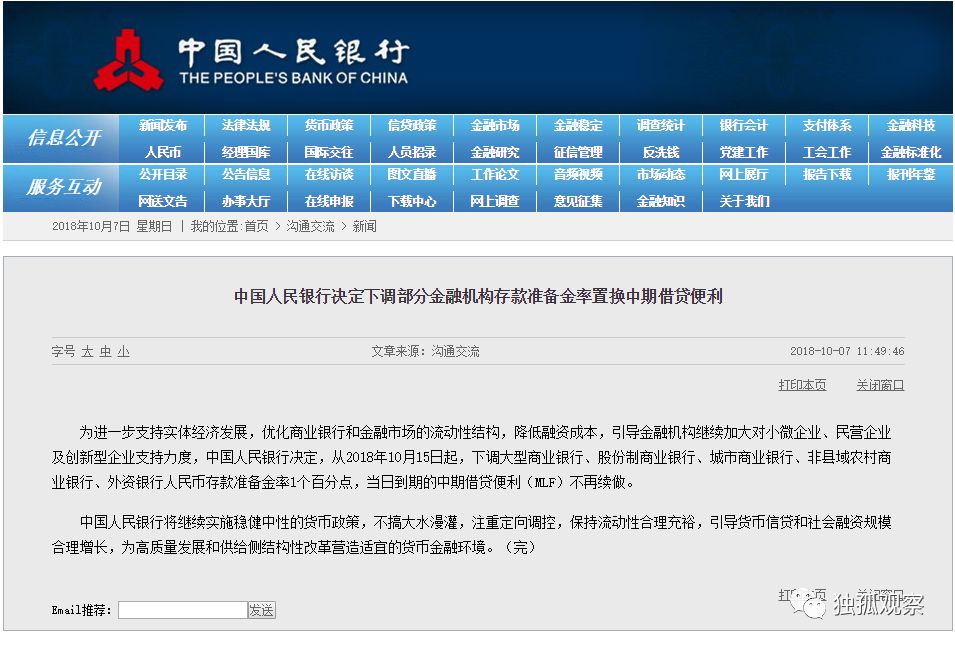Image resolution: width=955 pixels, height=646 pixels.
Task: Open 网送文告 navigation item
Action: 163,201
